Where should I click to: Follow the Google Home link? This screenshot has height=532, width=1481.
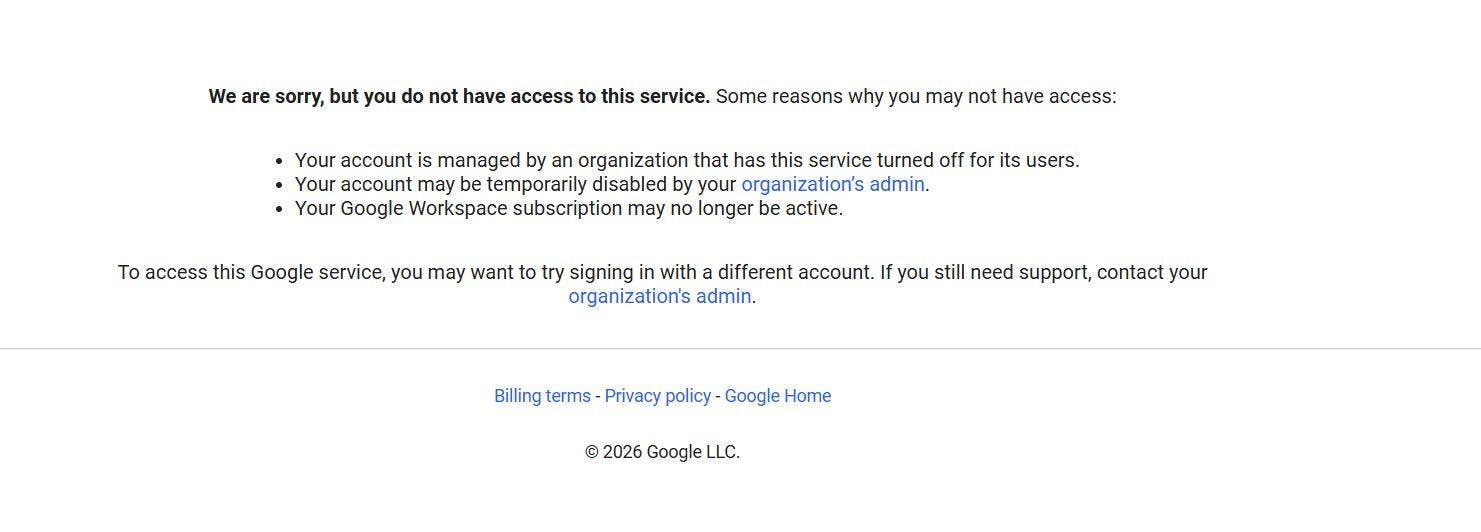tap(777, 396)
